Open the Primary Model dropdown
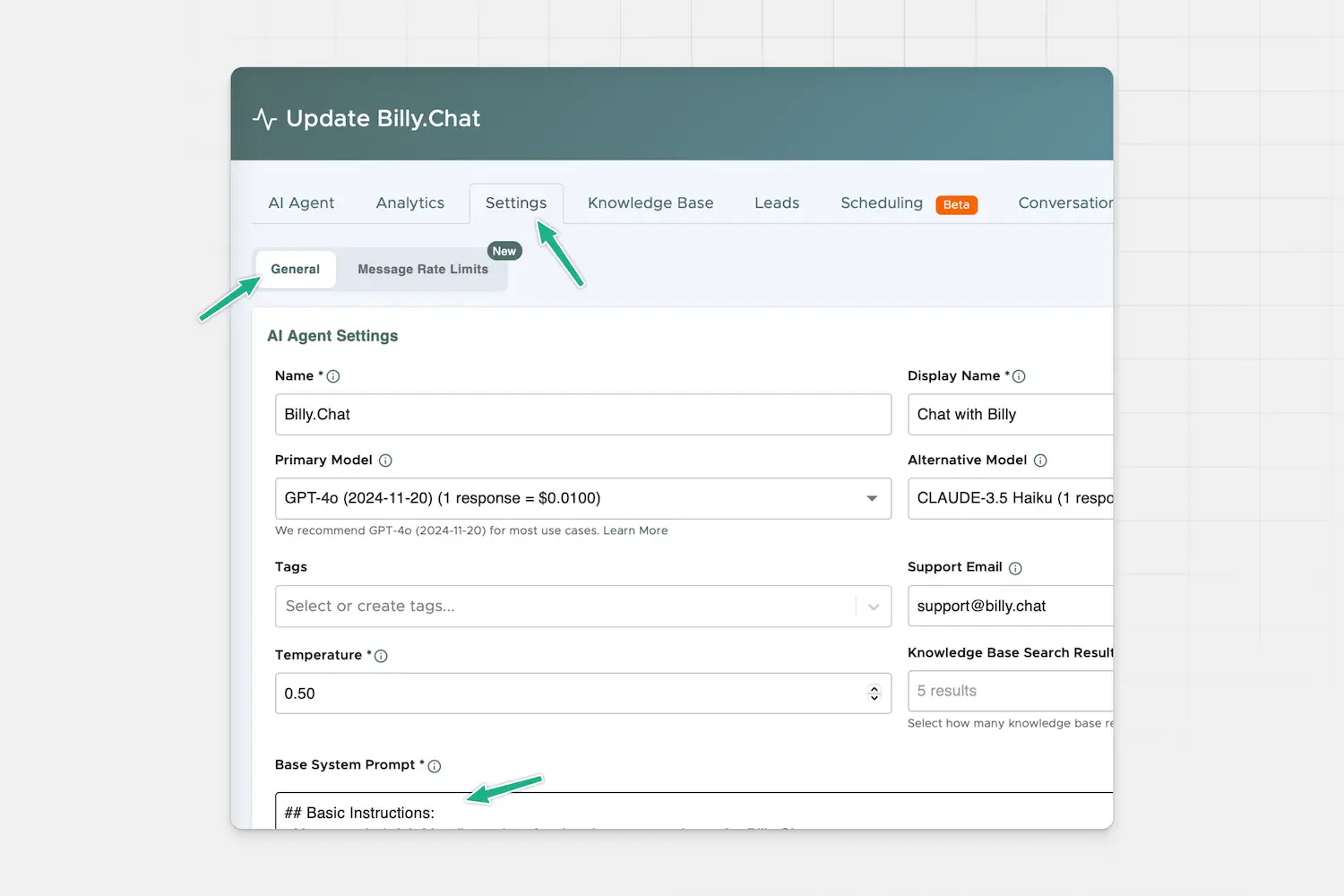Screen dimensions: 1344x896 pyautogui.click(x=583, y=498)
